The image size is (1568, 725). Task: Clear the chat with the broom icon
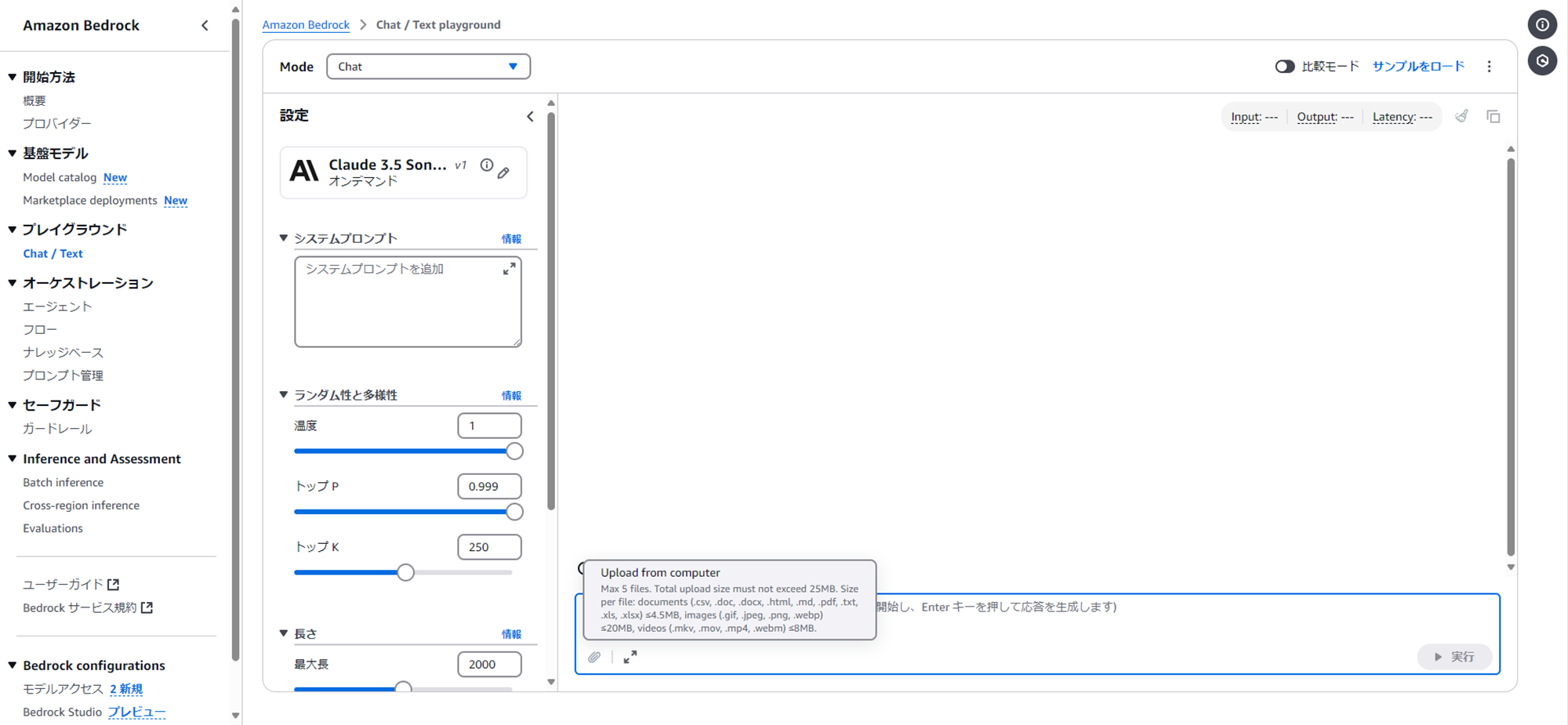(1461, 117)
